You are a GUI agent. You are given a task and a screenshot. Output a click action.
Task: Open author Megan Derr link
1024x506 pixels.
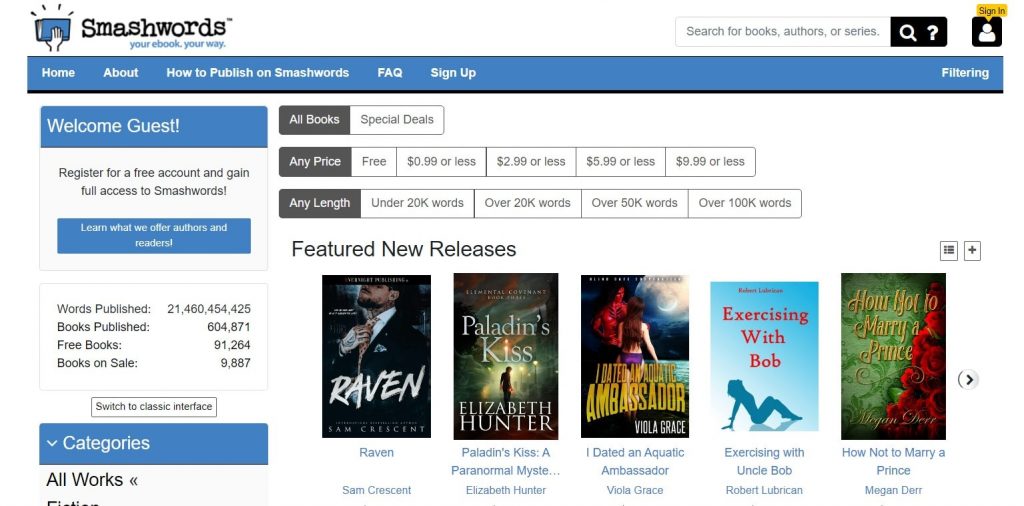tap(893, 490)
